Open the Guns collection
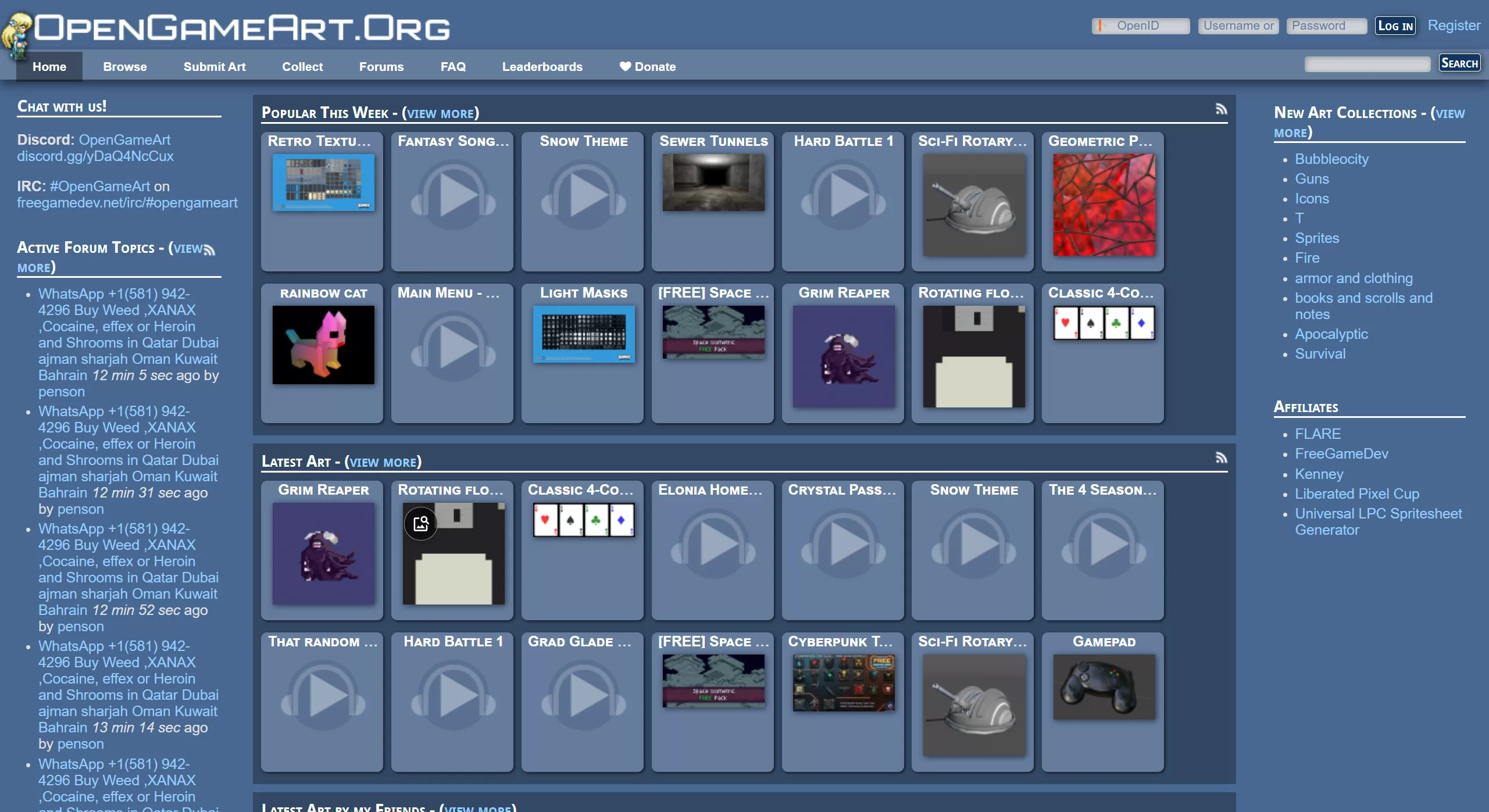 click(x=1312, y=179)
